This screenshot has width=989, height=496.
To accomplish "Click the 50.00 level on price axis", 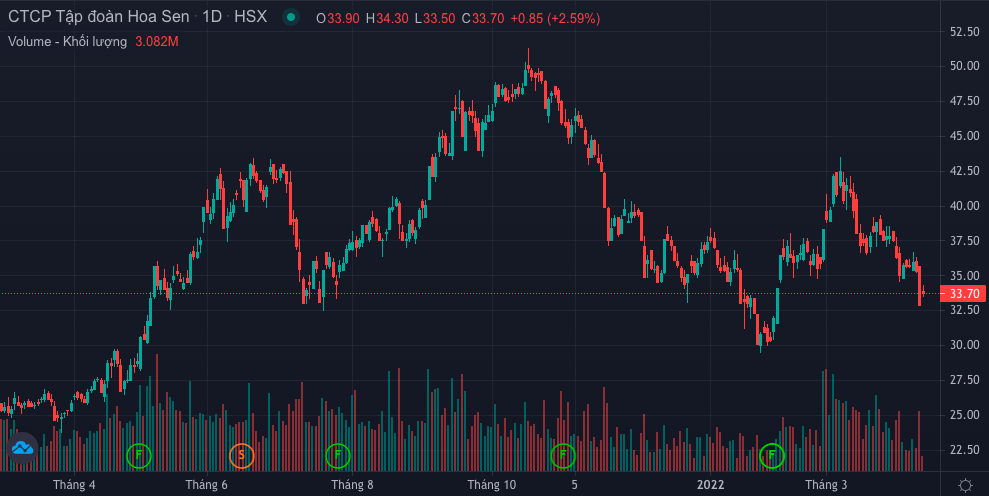I will click(x=964, y=66).
